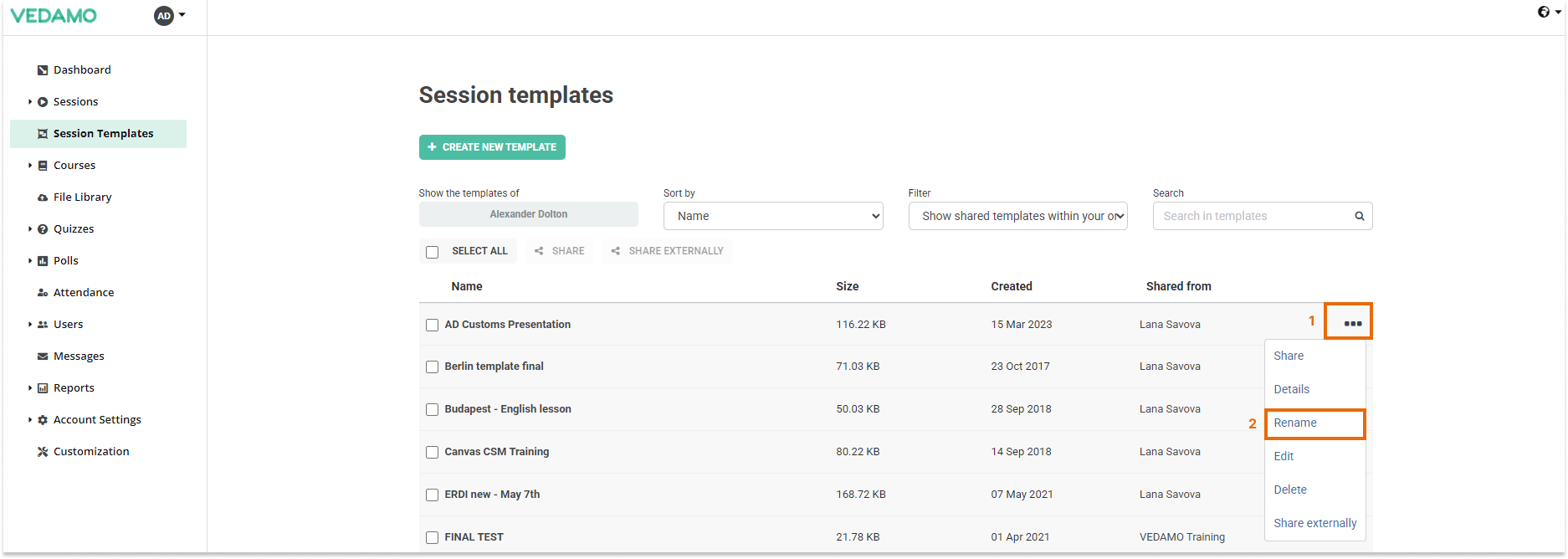
Task: Open the three-dots menu for AD Customs Presentation
Action: coord(1352,324)
